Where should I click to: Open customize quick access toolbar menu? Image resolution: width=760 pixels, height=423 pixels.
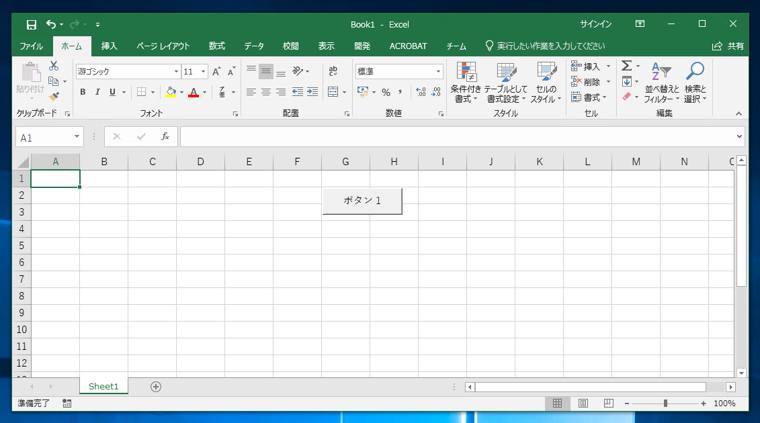[x=97, y=24]
